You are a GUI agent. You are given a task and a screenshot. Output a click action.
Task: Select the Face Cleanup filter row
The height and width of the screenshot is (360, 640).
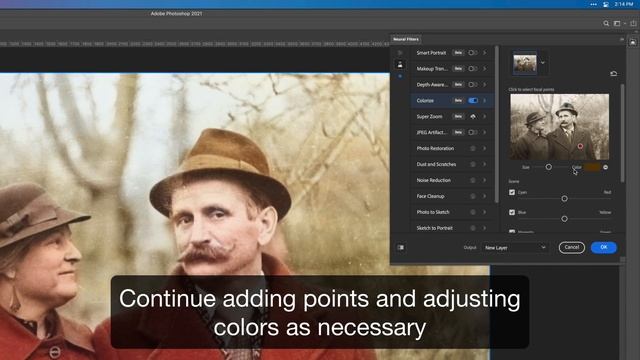[x=452, y=196]
